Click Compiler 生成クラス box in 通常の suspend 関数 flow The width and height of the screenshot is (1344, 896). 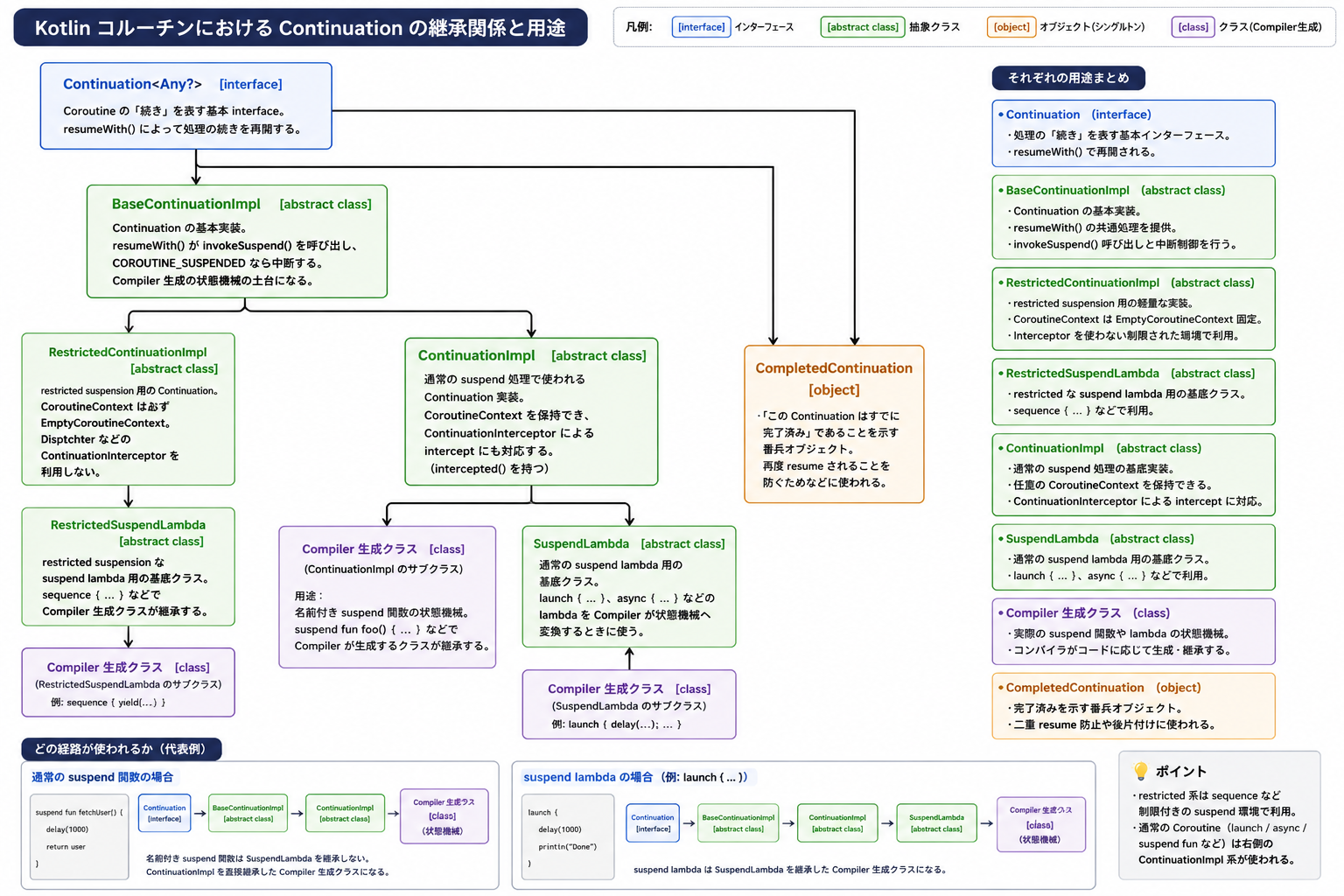[444, 816]
